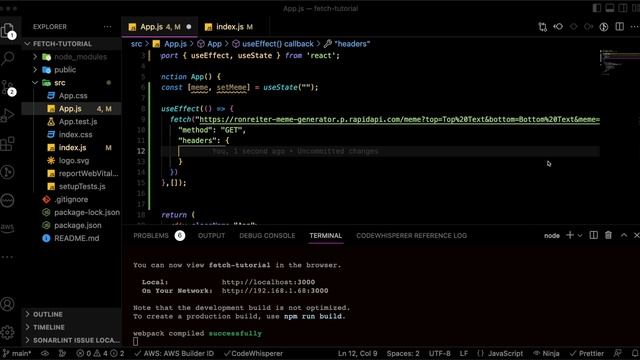Open notifications bell in status bar
Screen dimensions: 640x360
(635, 353)
